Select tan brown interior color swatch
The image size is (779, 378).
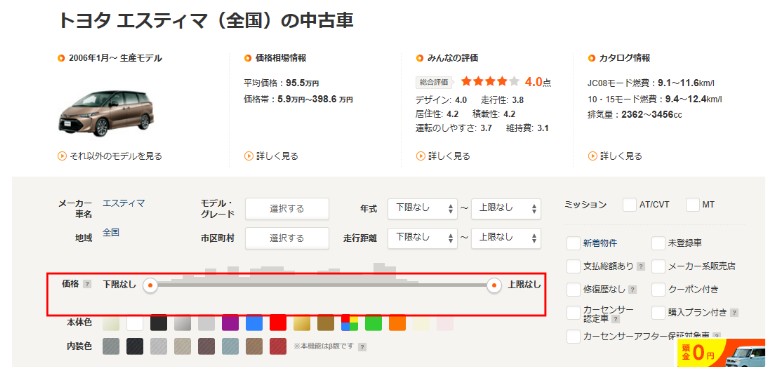254,346
